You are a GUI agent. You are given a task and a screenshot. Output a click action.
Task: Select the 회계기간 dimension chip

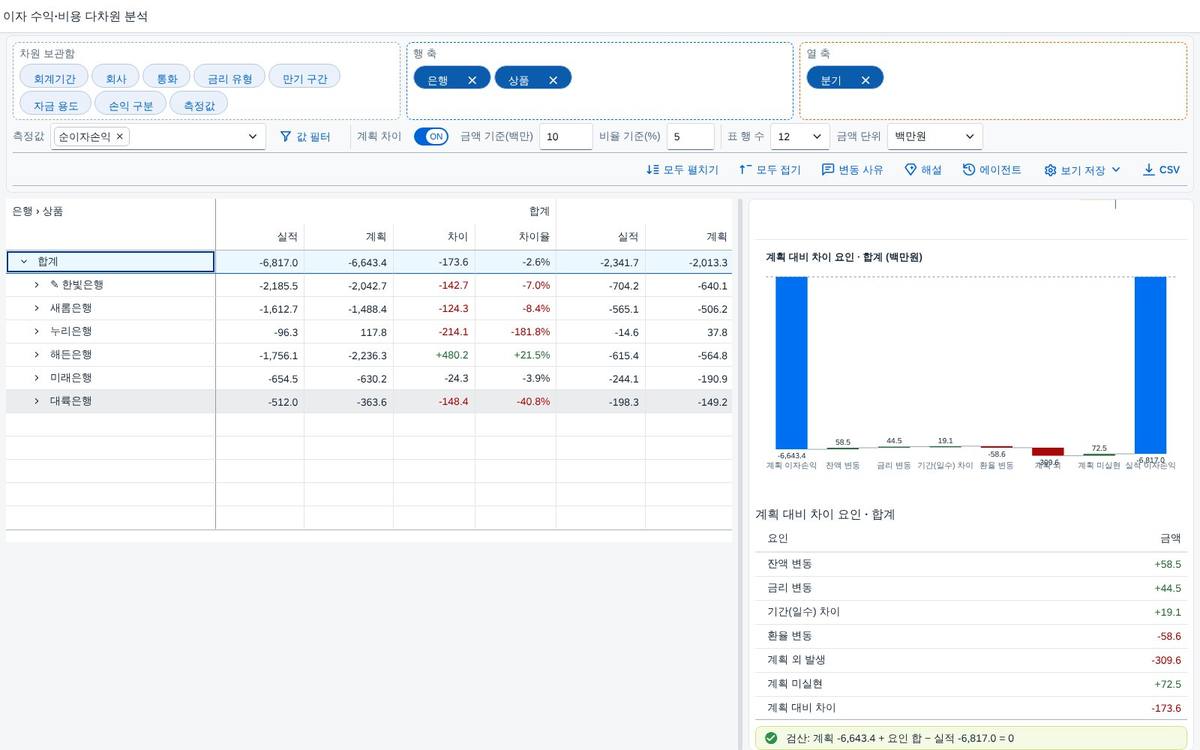point(54,77)
